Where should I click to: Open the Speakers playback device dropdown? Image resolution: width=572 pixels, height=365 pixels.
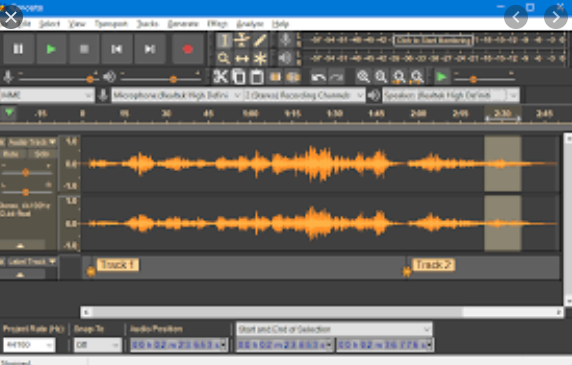click(x=451, y=96)
